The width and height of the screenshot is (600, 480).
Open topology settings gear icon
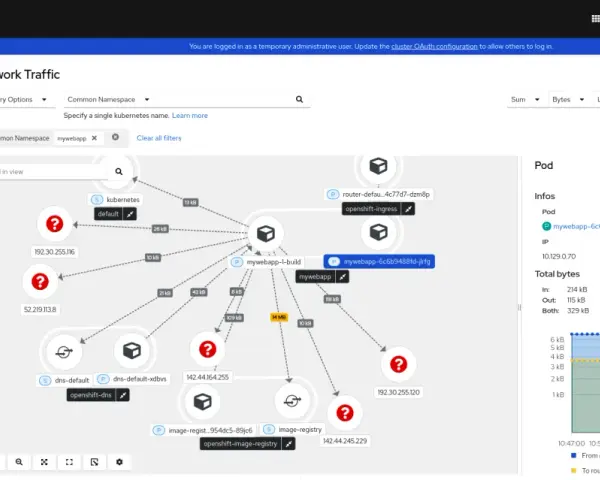click(119, 462)
